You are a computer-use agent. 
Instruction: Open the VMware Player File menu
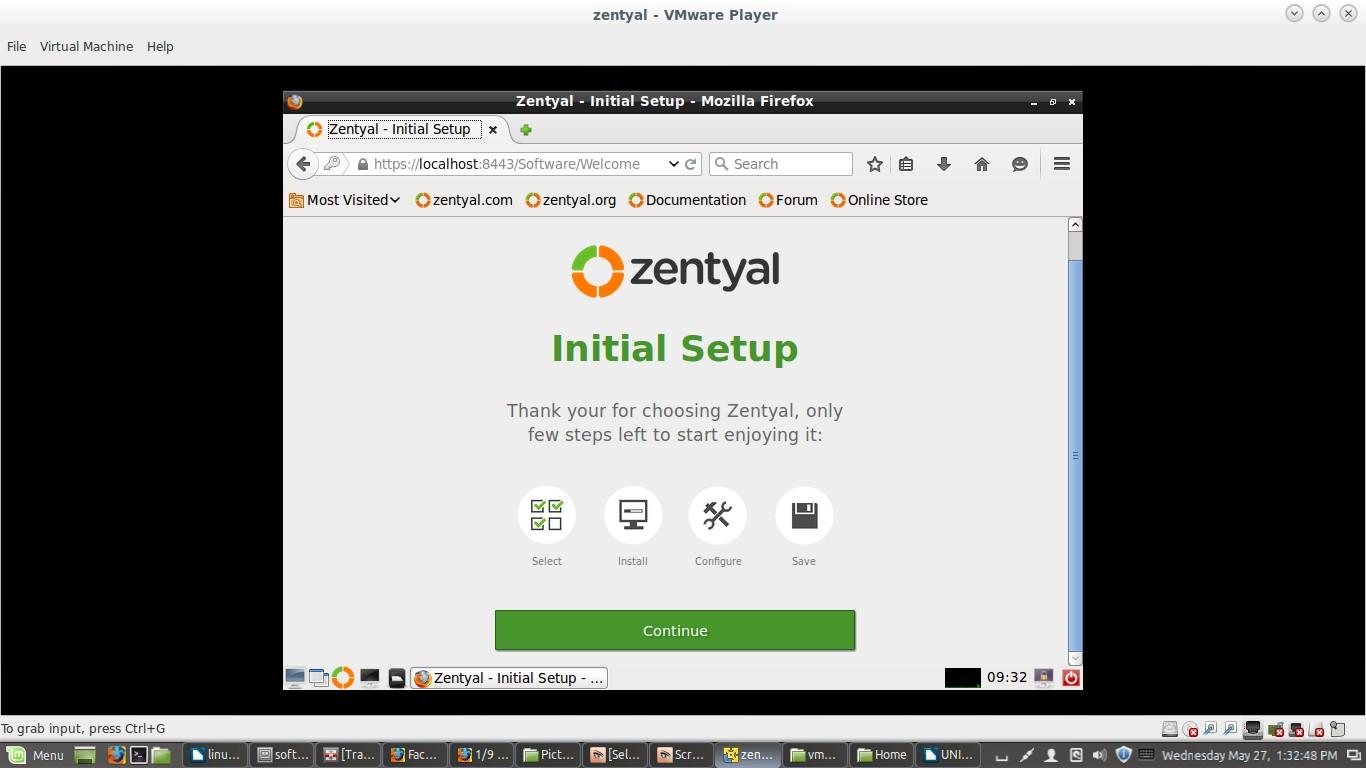[17, 46]
